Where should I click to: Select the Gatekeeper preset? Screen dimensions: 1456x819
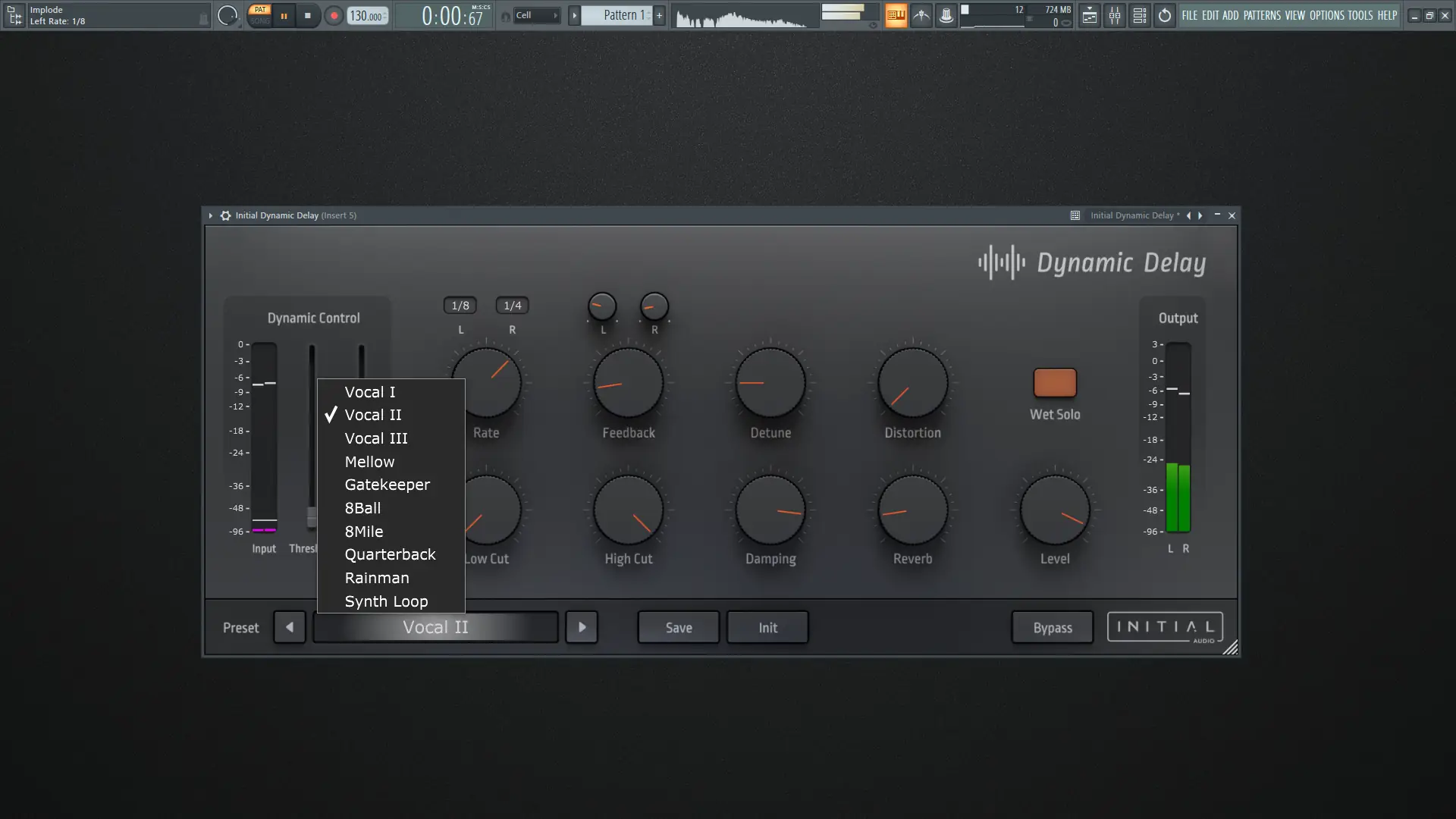(x=387, y=485)
